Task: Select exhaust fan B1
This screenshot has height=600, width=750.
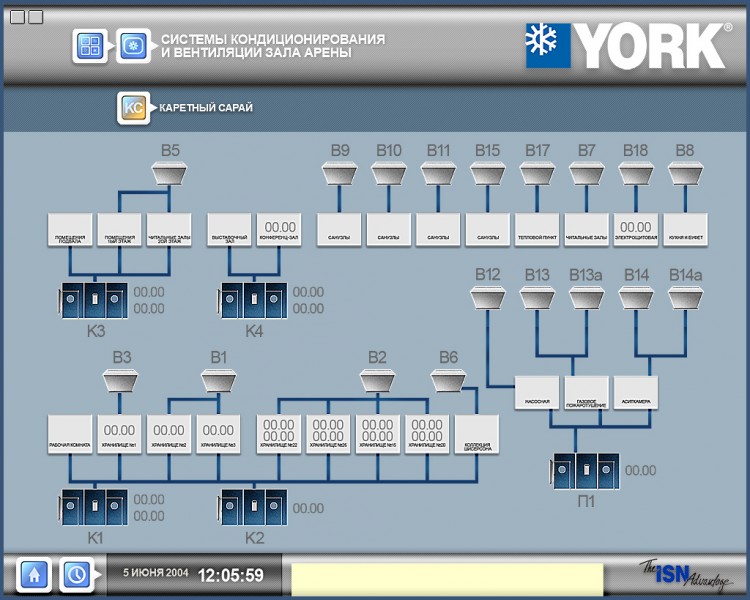Action: coord(219,380)
